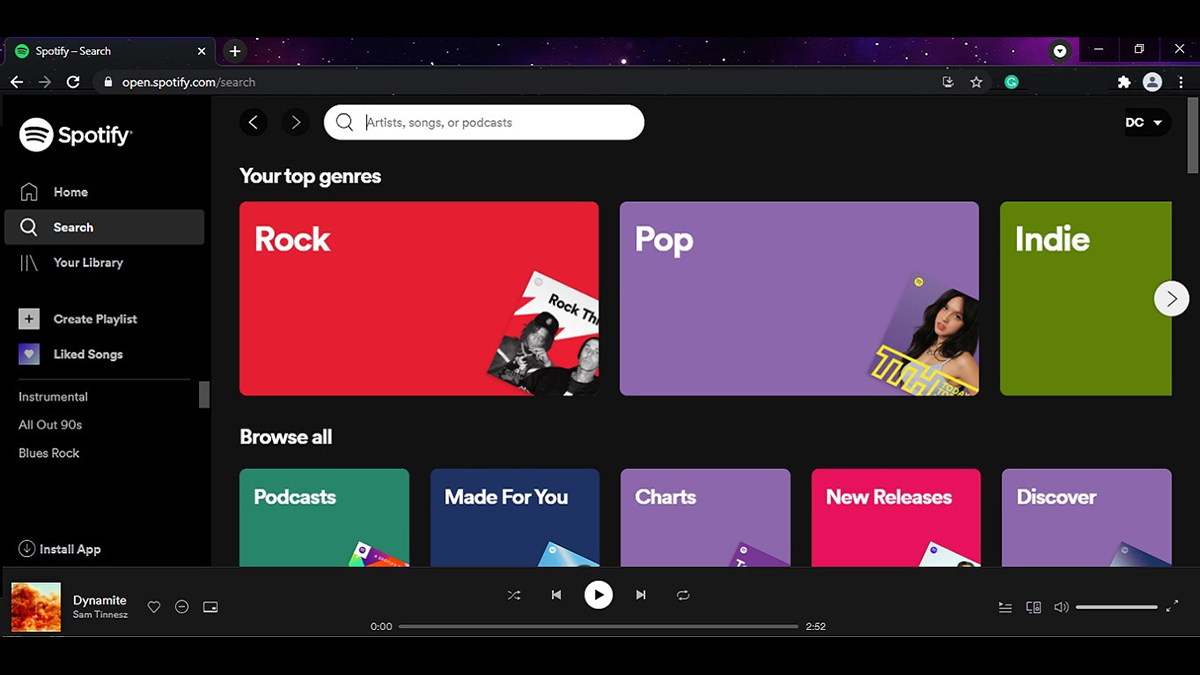This screenshot has height=675, width=1200.
Task: Click the green Grammarly extension icon
Action: tap(1012, 82)
